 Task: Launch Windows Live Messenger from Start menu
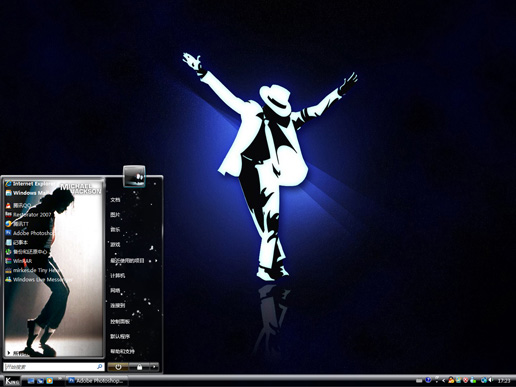pyautogui.click(x=39, y=280)
